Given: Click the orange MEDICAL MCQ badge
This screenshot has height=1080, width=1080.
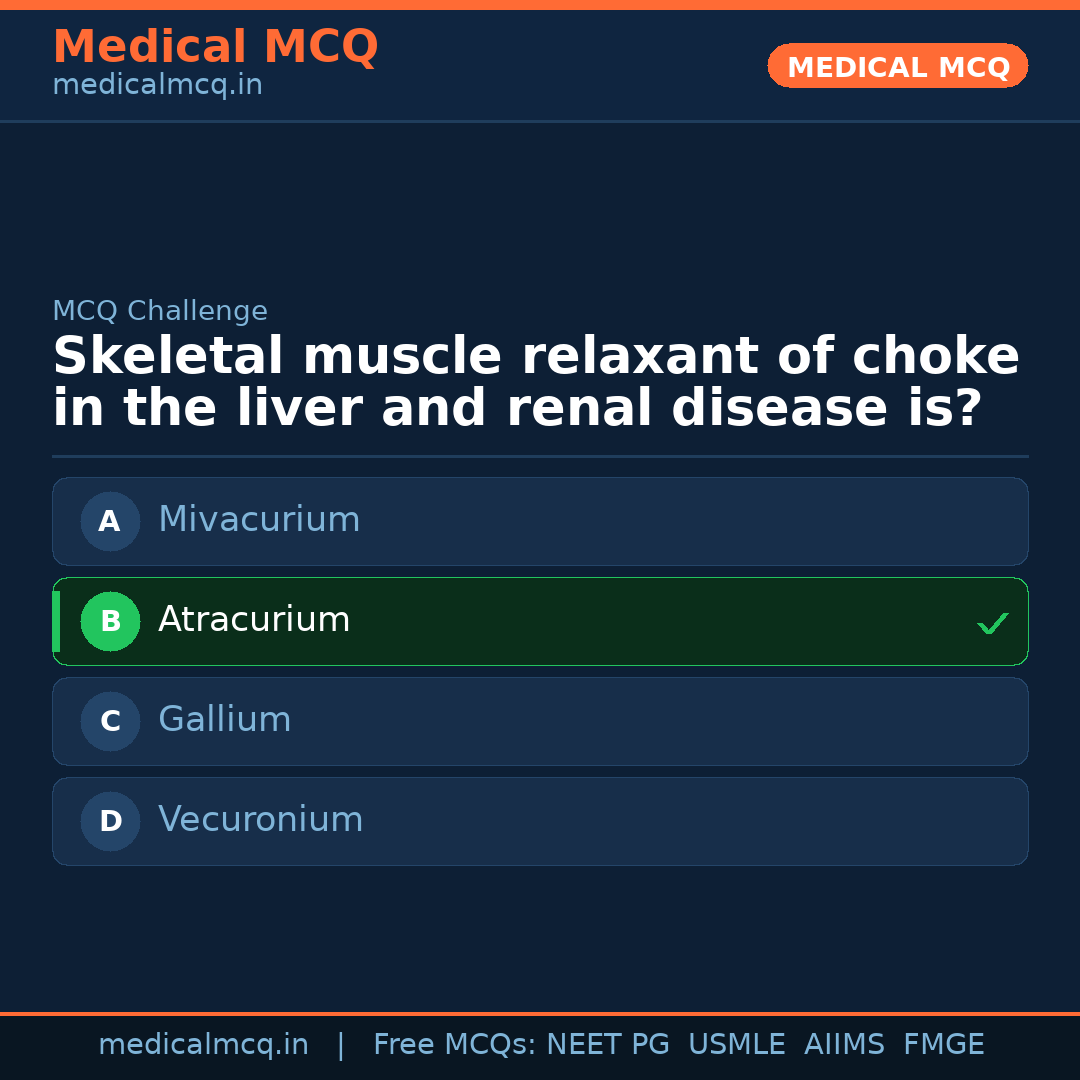Looking at the screenshot, I should pos(897,66).
